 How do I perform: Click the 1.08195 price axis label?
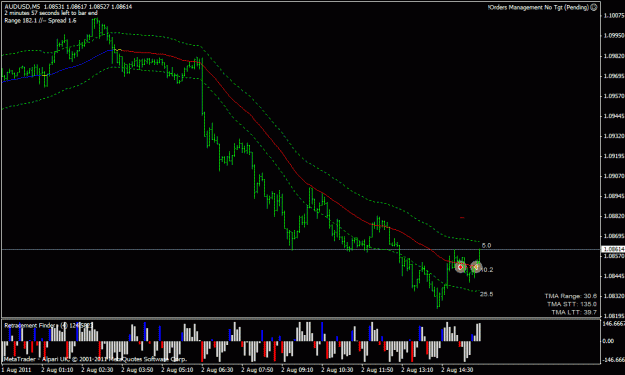coord(614,316)
